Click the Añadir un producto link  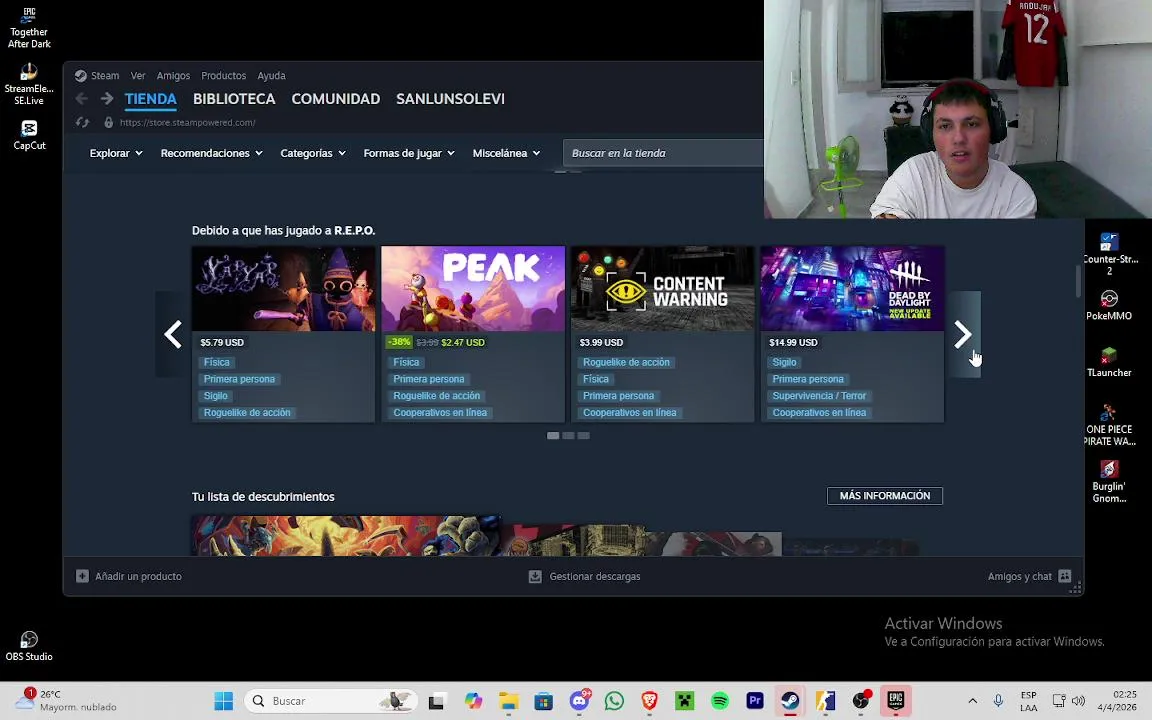(138, 576)
